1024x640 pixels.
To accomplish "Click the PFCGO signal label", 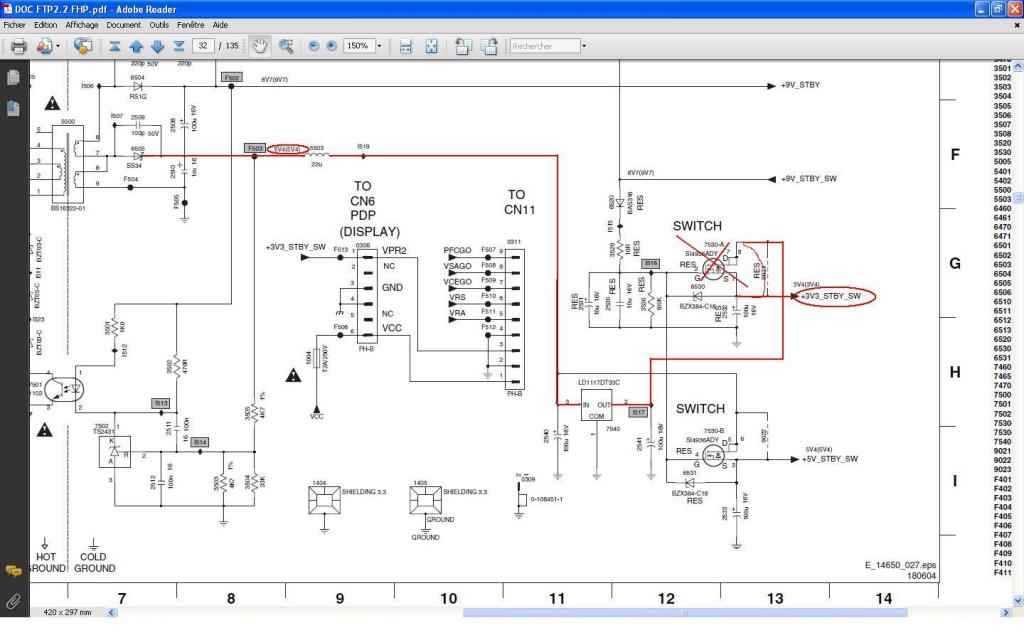I will [457, 251].
